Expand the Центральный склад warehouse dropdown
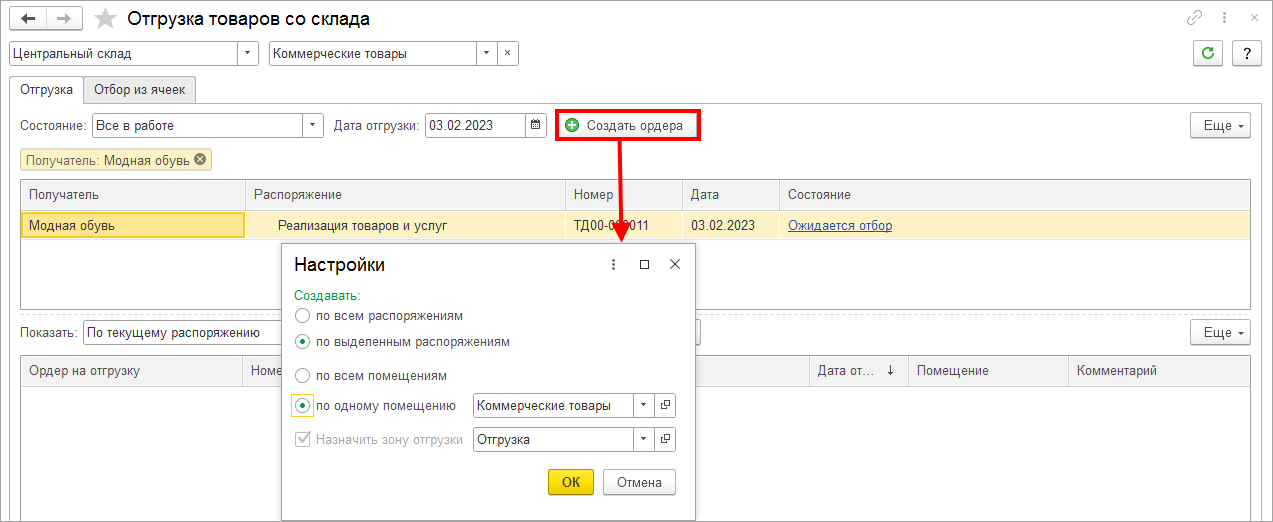This screenshot has width=1273, height=522. [247, 54]
